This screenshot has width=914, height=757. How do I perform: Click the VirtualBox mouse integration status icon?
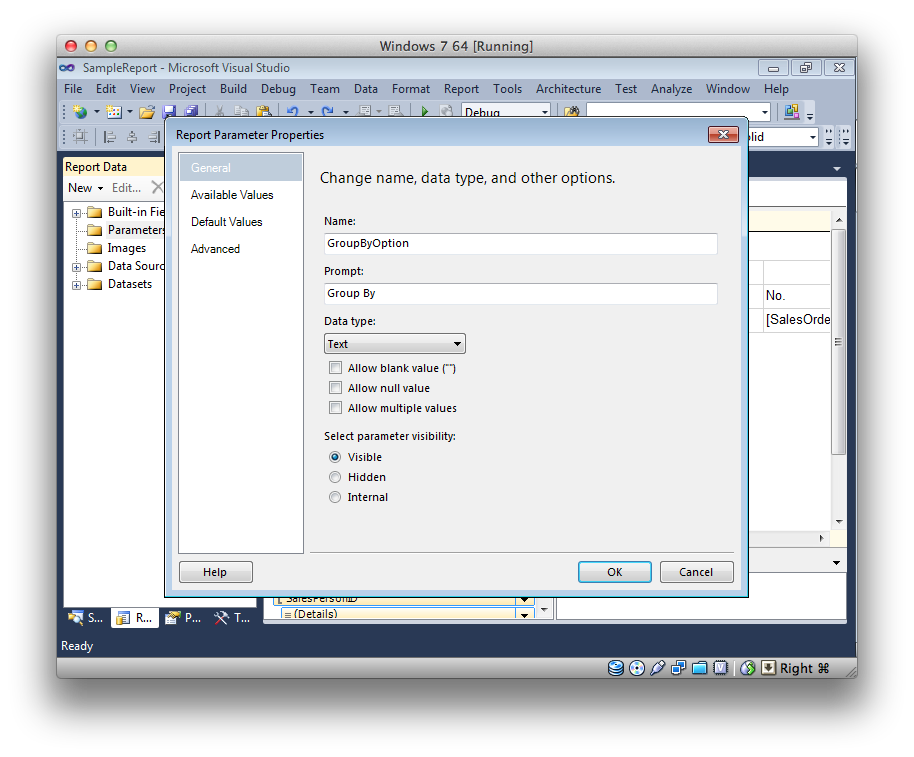[x=748, y=668]
